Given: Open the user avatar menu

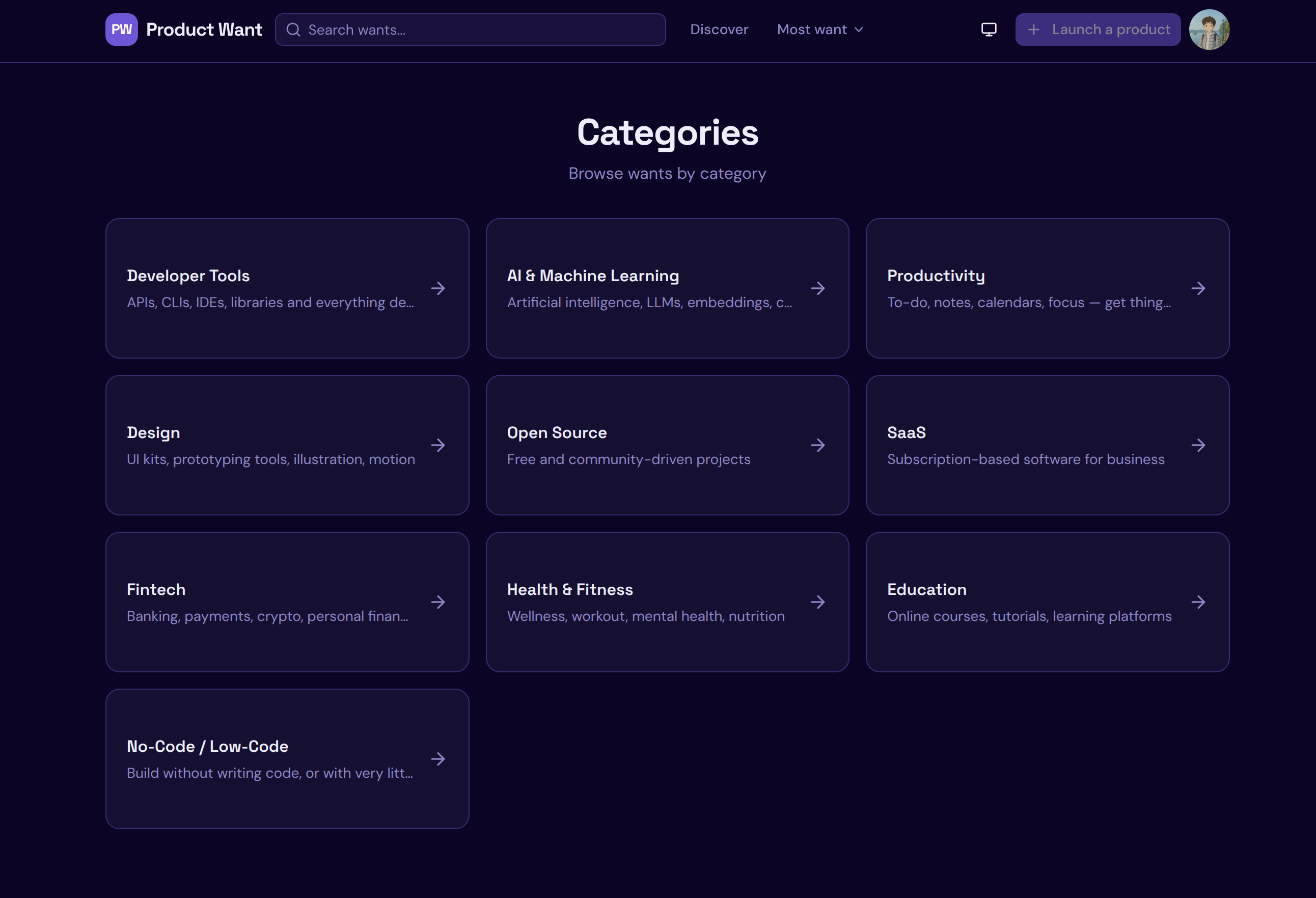Looking at the screenshot, I should point(1209,30).
